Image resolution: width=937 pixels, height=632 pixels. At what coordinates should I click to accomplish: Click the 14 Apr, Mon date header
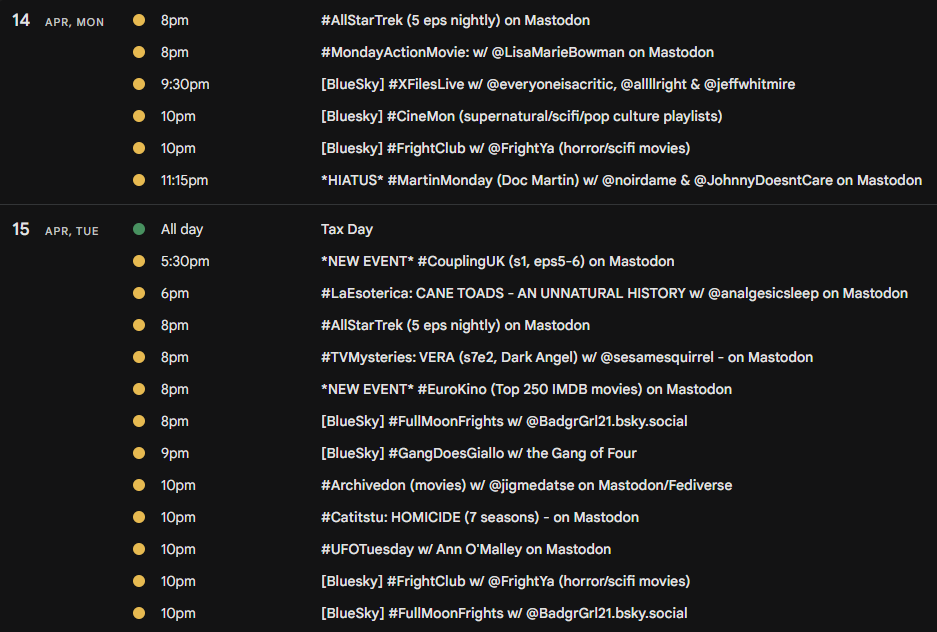58,21
